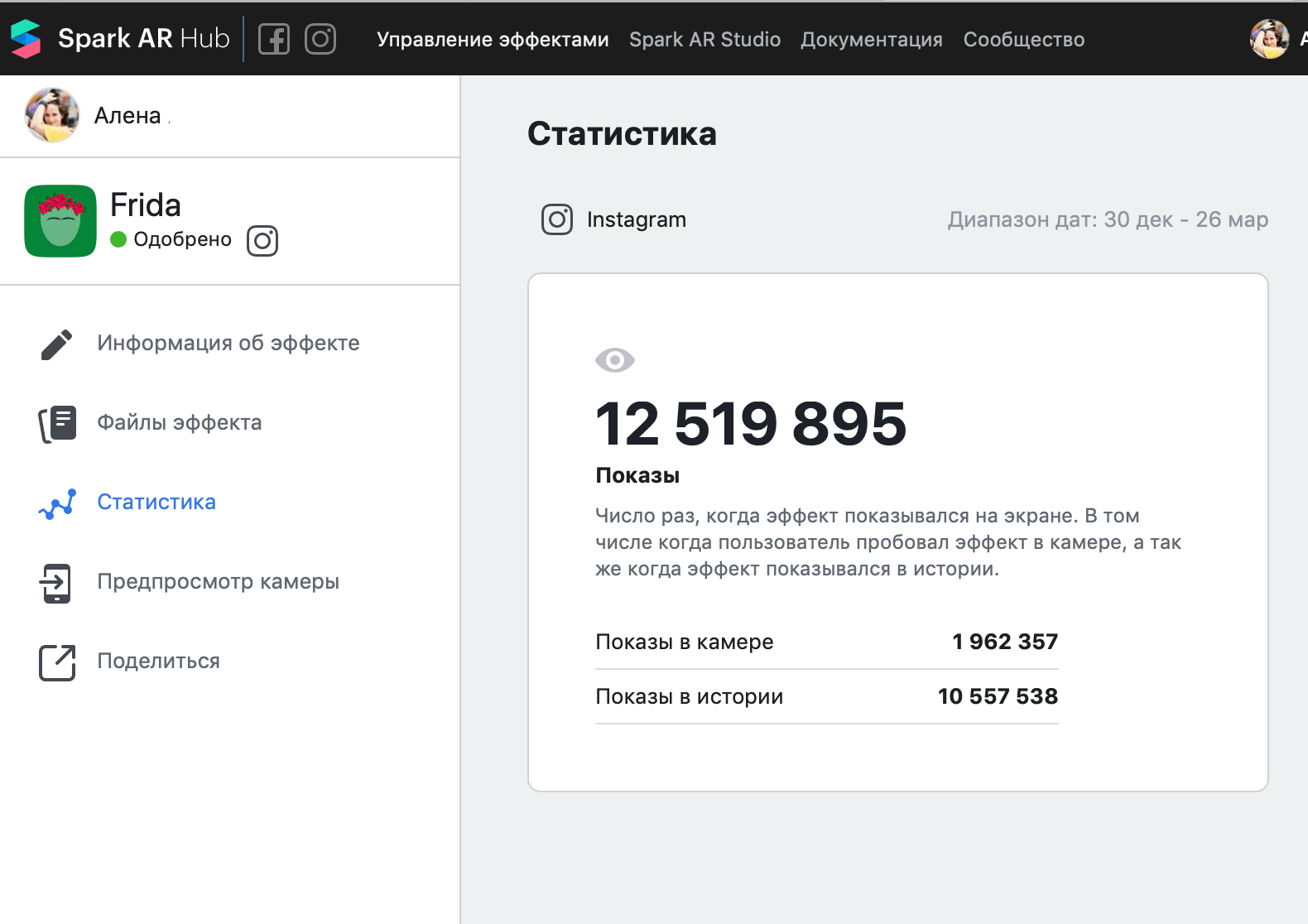Open the Instagram icon in header
Screen dimensions: 1308x924
tap(320, 39)
